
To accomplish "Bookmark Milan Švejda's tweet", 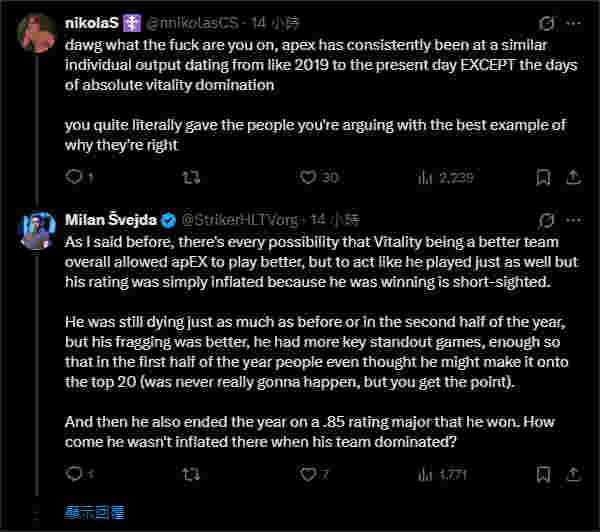I will point(542,474).
